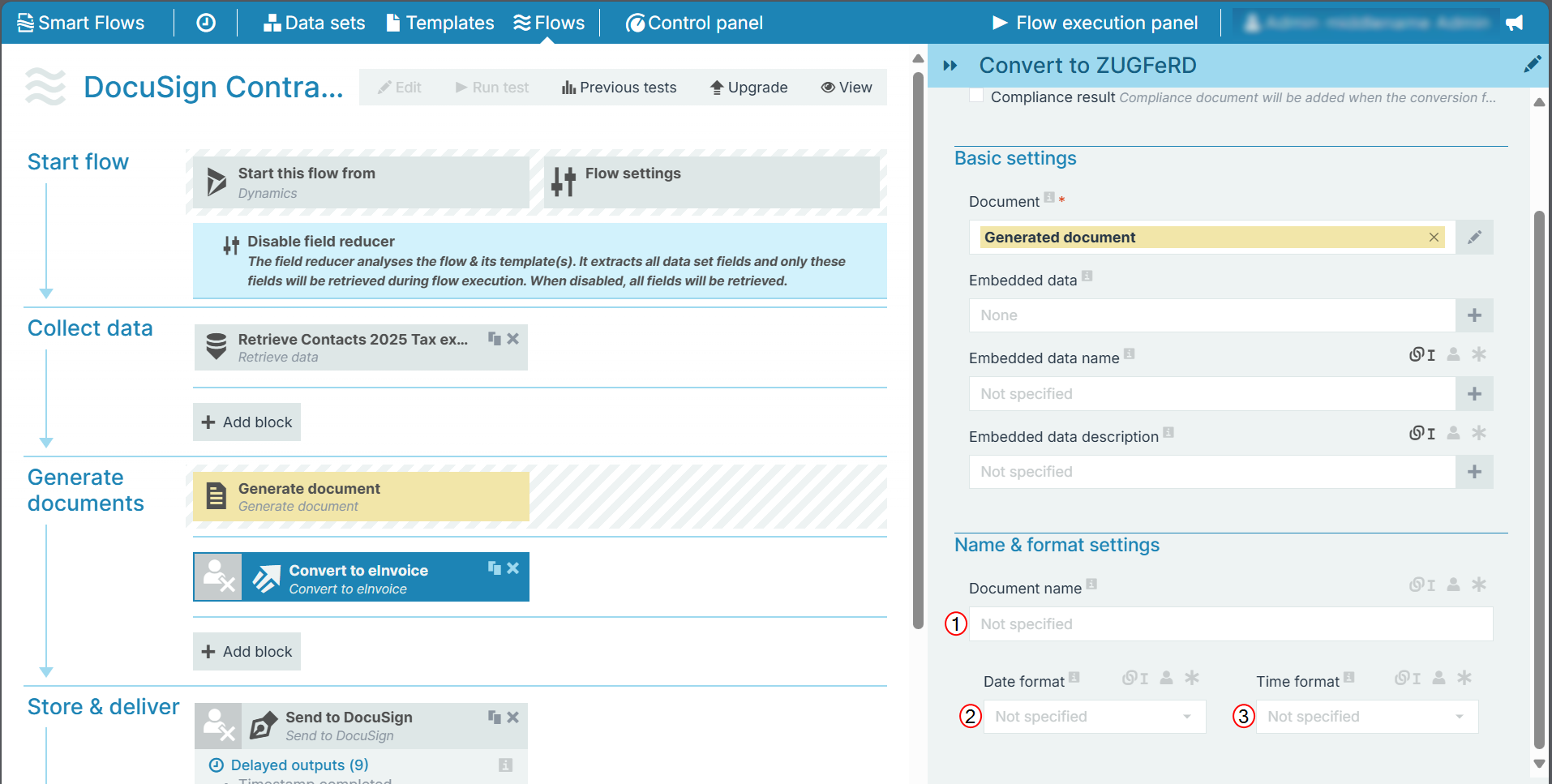Open Previous tests
Image resolution: width=1552 pixels, height=784 pixels.
pos(619,88)
